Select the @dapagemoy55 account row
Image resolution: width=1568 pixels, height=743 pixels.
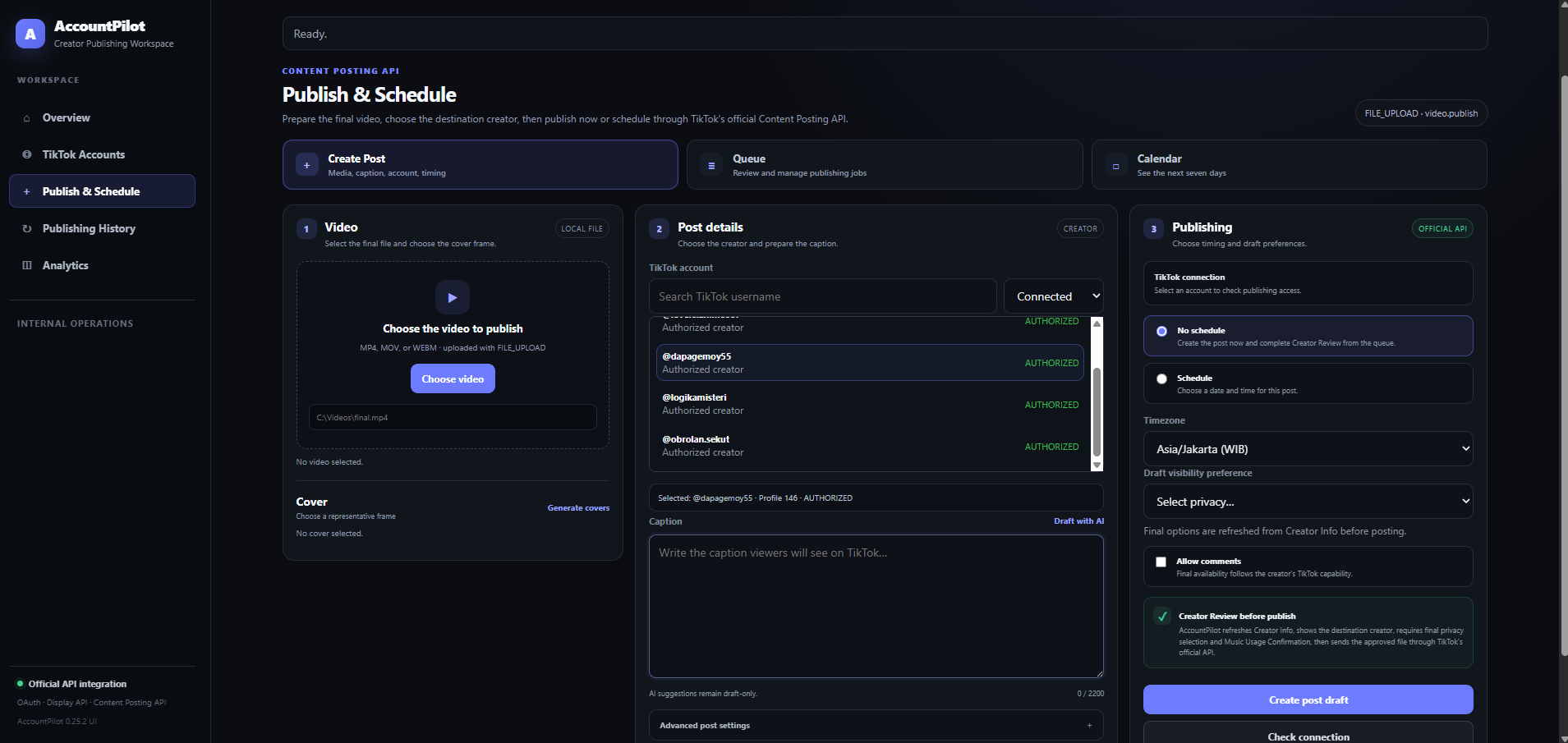coord(870,363)
